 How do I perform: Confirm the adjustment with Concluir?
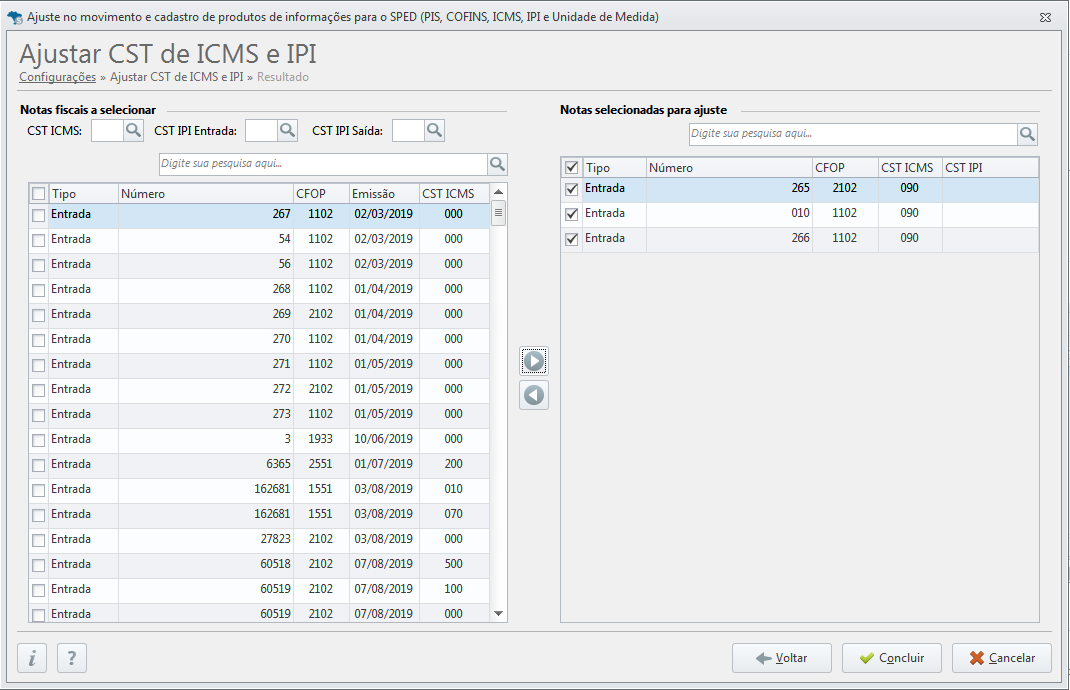pyautogui.click(x=891, y=657)
